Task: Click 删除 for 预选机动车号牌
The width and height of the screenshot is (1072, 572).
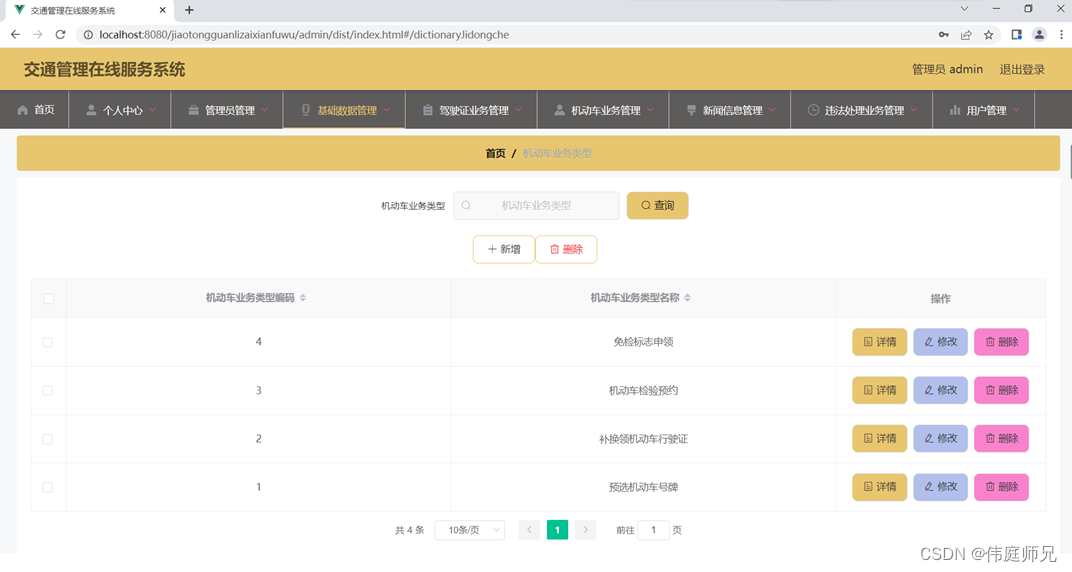Action: 1002,488
